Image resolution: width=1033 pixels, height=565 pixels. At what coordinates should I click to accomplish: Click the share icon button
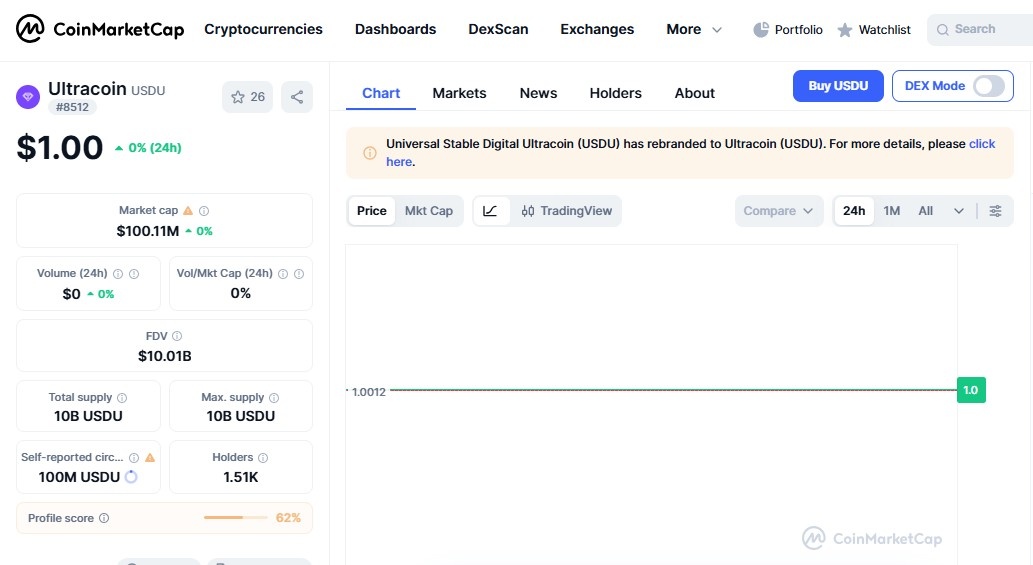297,97
